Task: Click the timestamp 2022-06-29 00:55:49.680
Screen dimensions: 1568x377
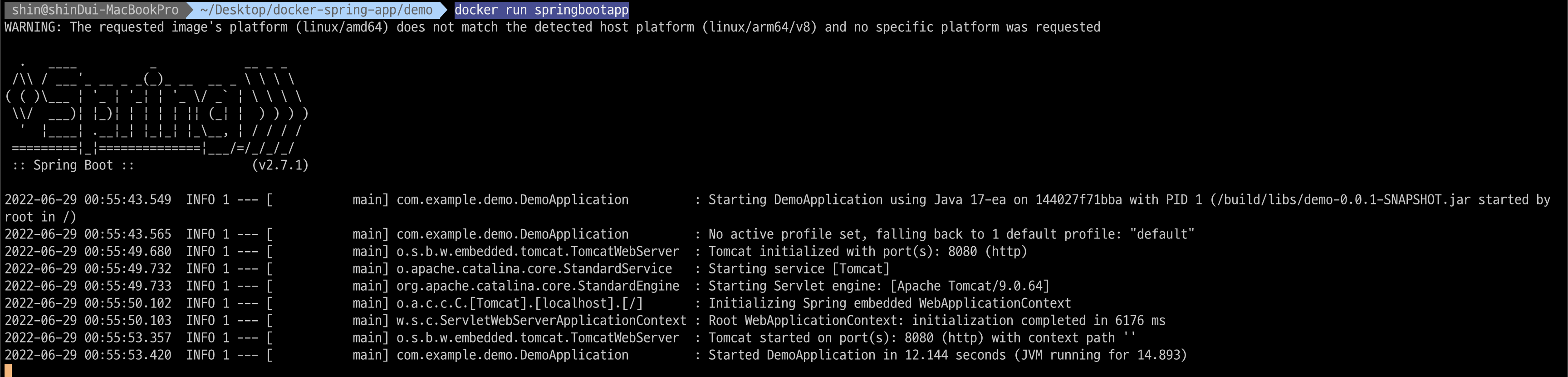Action: (x=88, y=252)
